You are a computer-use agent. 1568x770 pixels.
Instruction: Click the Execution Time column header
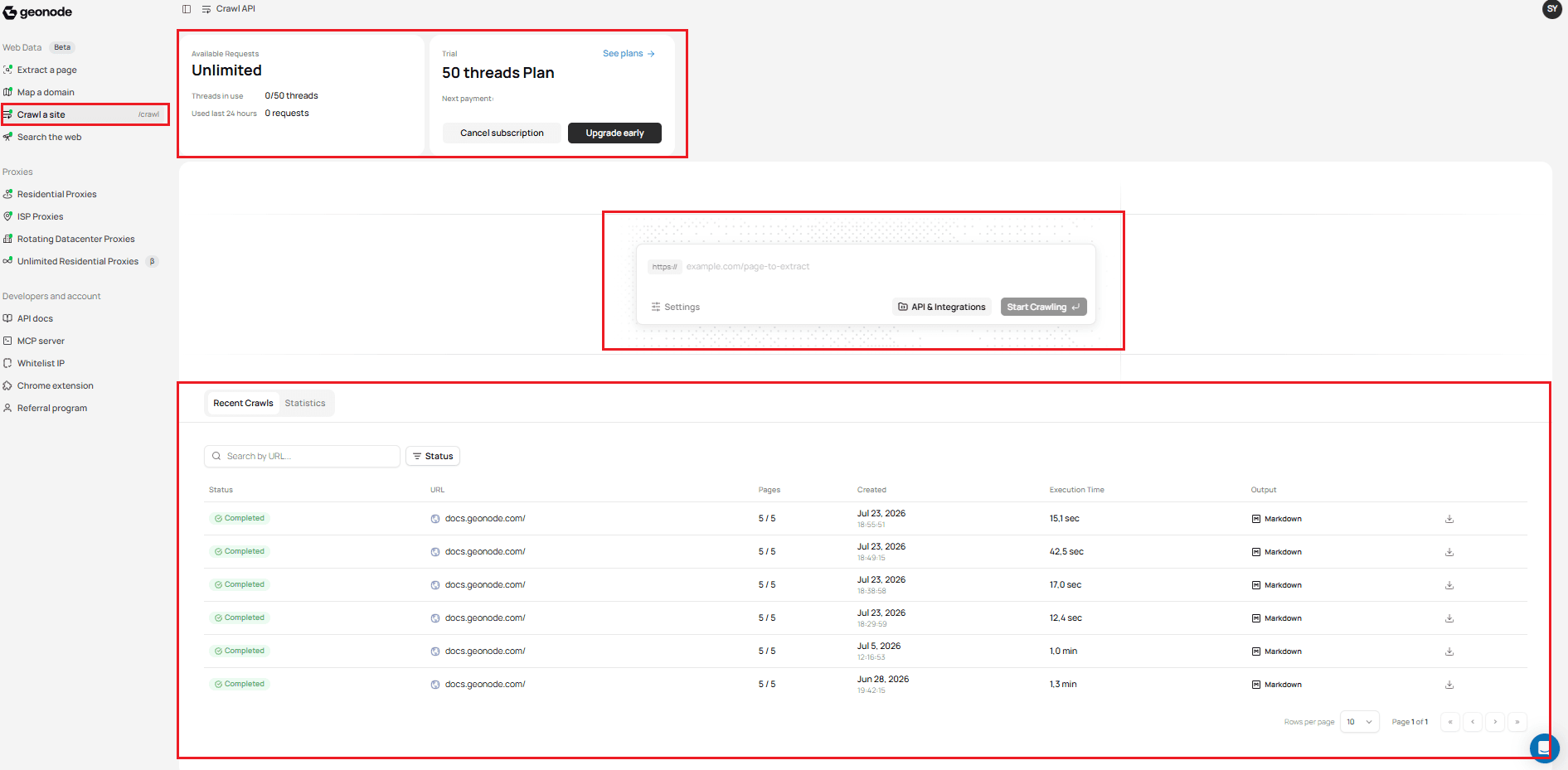tap(1076, 490)
